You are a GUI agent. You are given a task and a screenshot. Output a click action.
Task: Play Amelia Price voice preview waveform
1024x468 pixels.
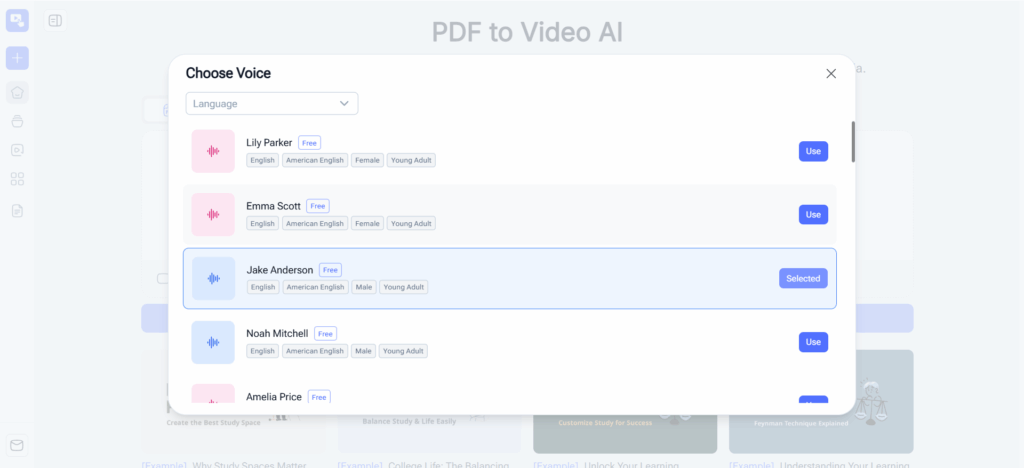coord(213,393)
